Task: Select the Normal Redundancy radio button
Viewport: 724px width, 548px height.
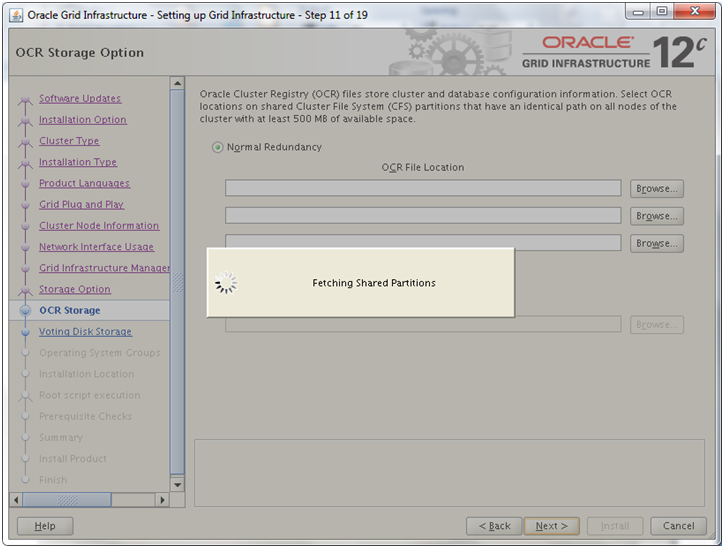Action: coord(217,147)
